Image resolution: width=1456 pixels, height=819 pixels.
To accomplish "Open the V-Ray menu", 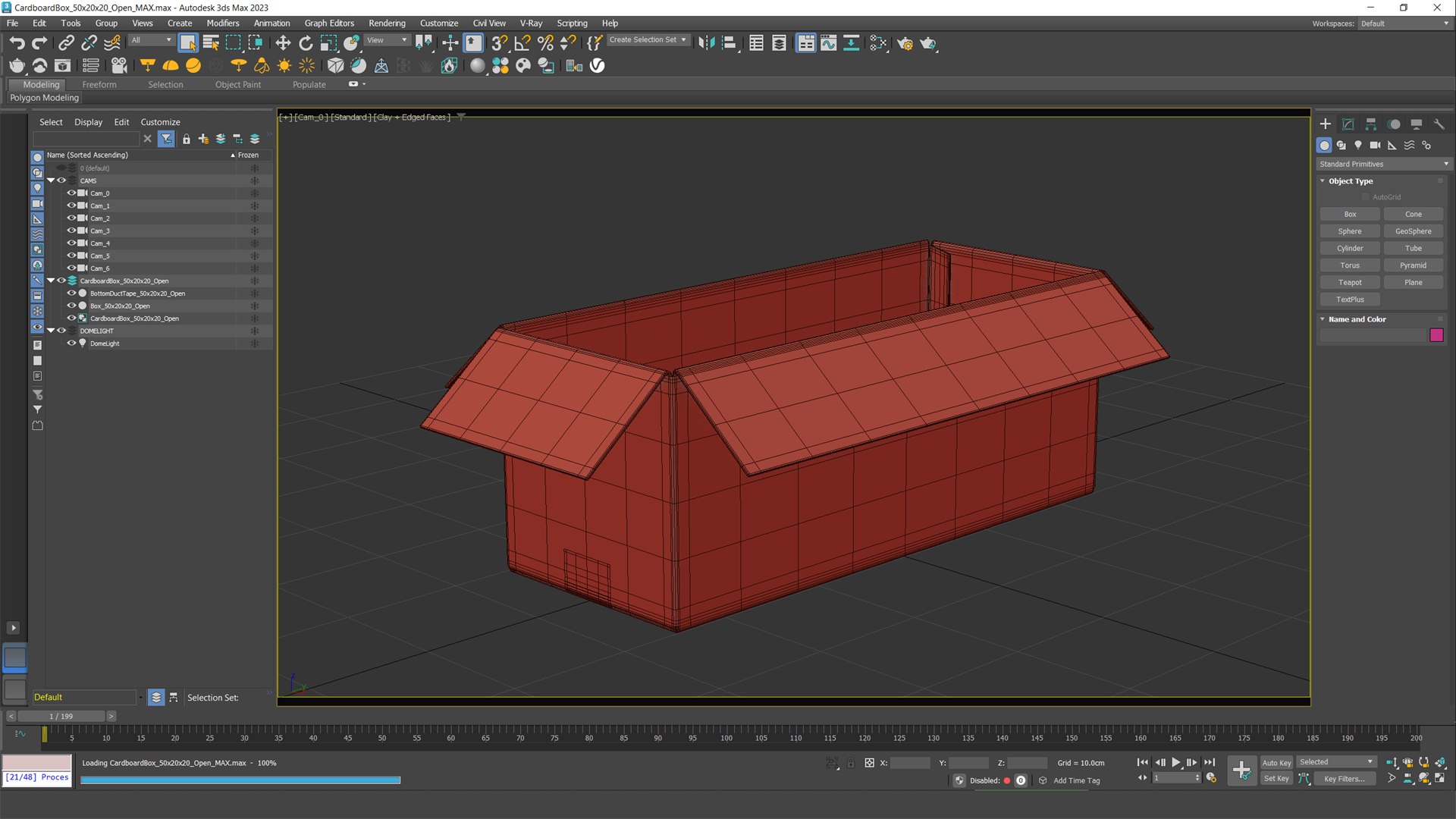I will [531, 24].
